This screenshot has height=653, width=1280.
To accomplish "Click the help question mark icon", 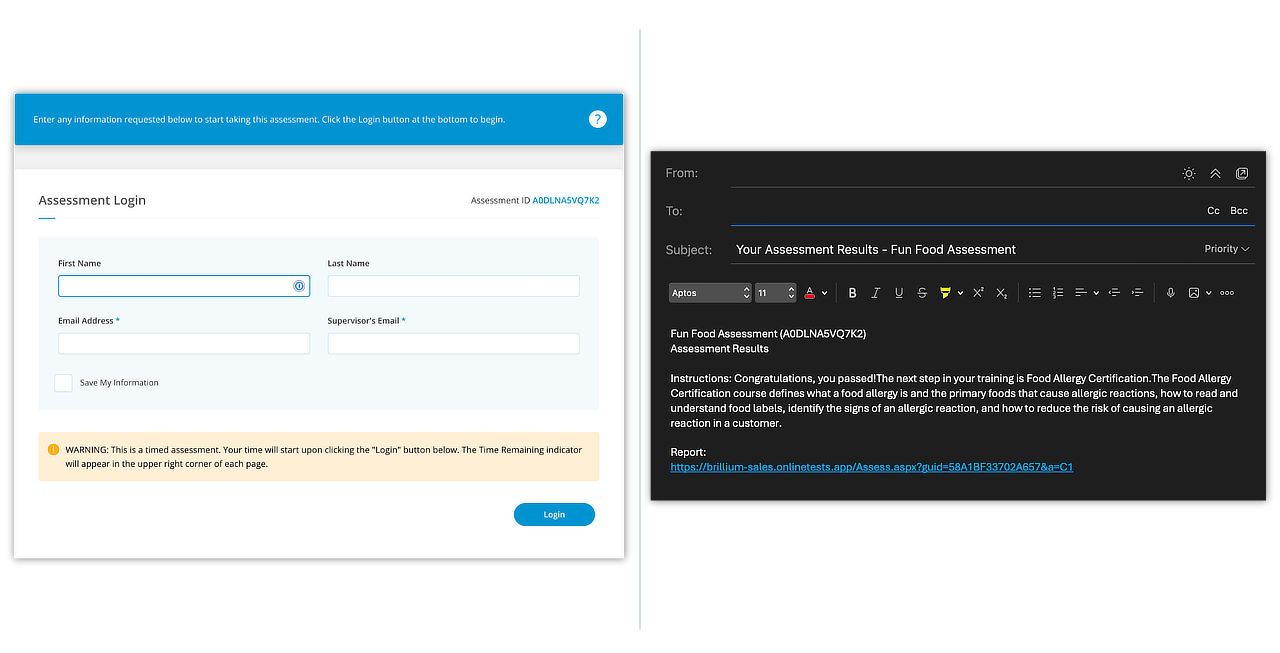I will (x=597, y=119).
